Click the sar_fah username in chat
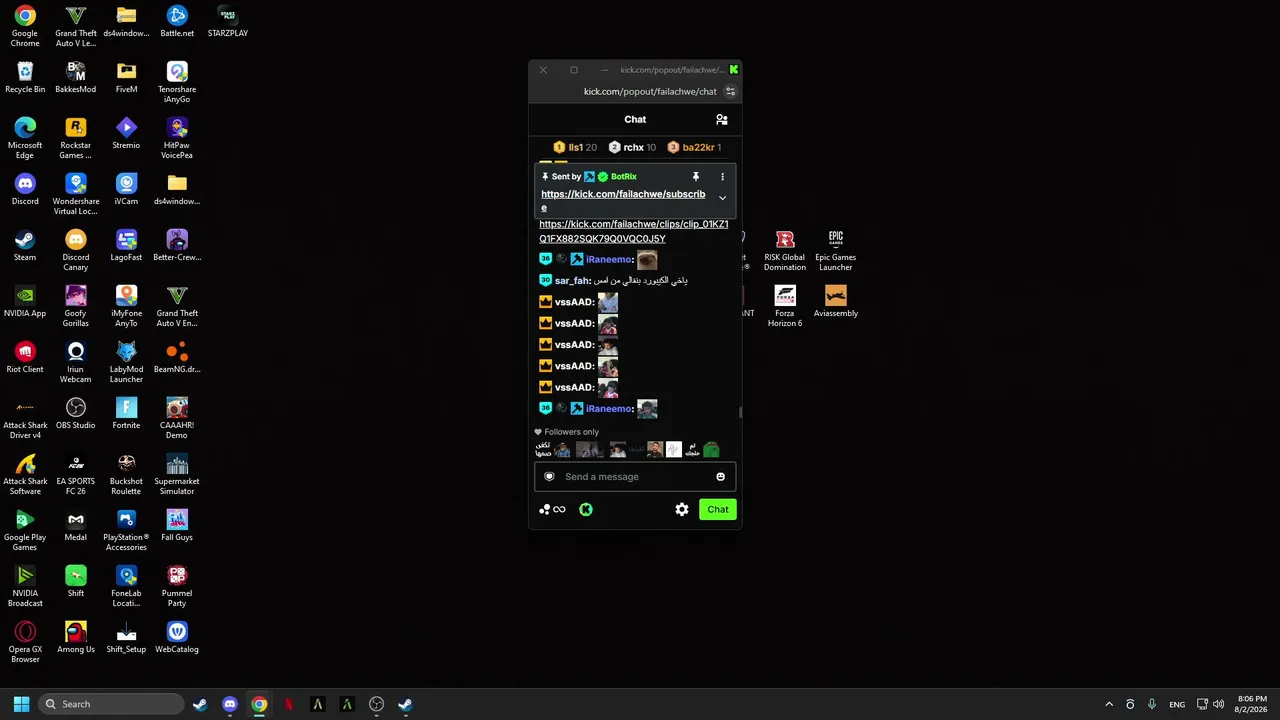1280x720 pixels. [x=572, y=281]
